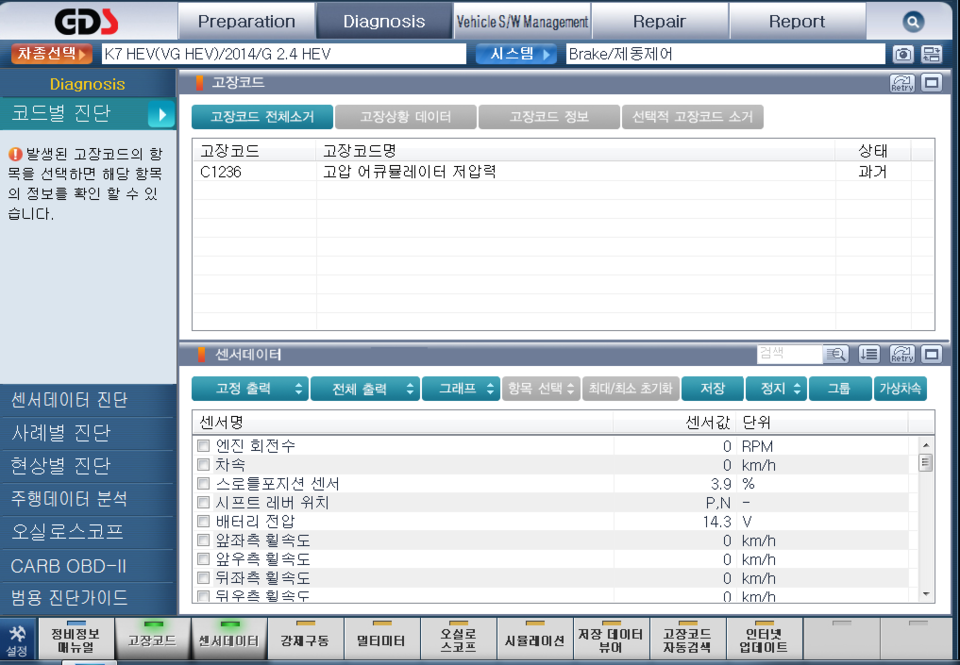Select 사례별 진단 in sidebar
This screenshot has height=665, width=960.
point(88,433)
